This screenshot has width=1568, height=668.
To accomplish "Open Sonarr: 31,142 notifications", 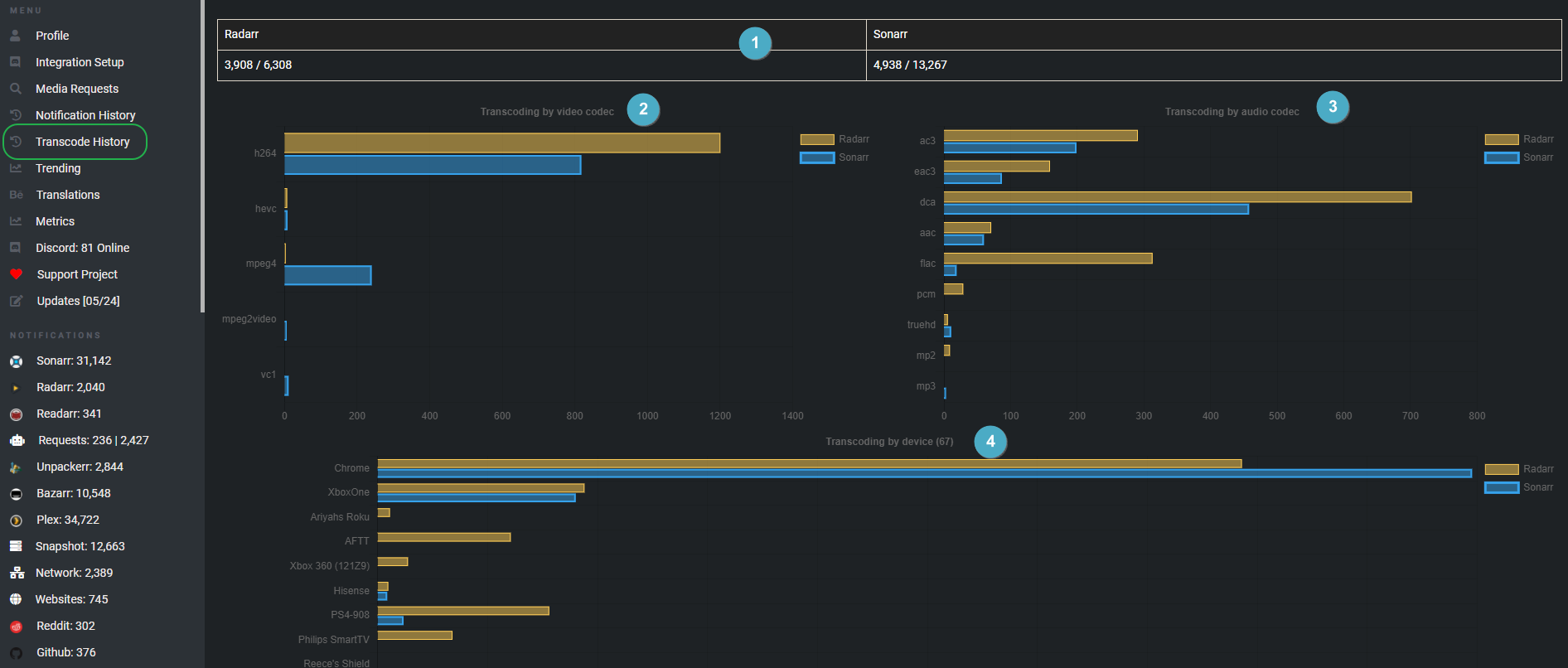I will (x=74, y=361).
